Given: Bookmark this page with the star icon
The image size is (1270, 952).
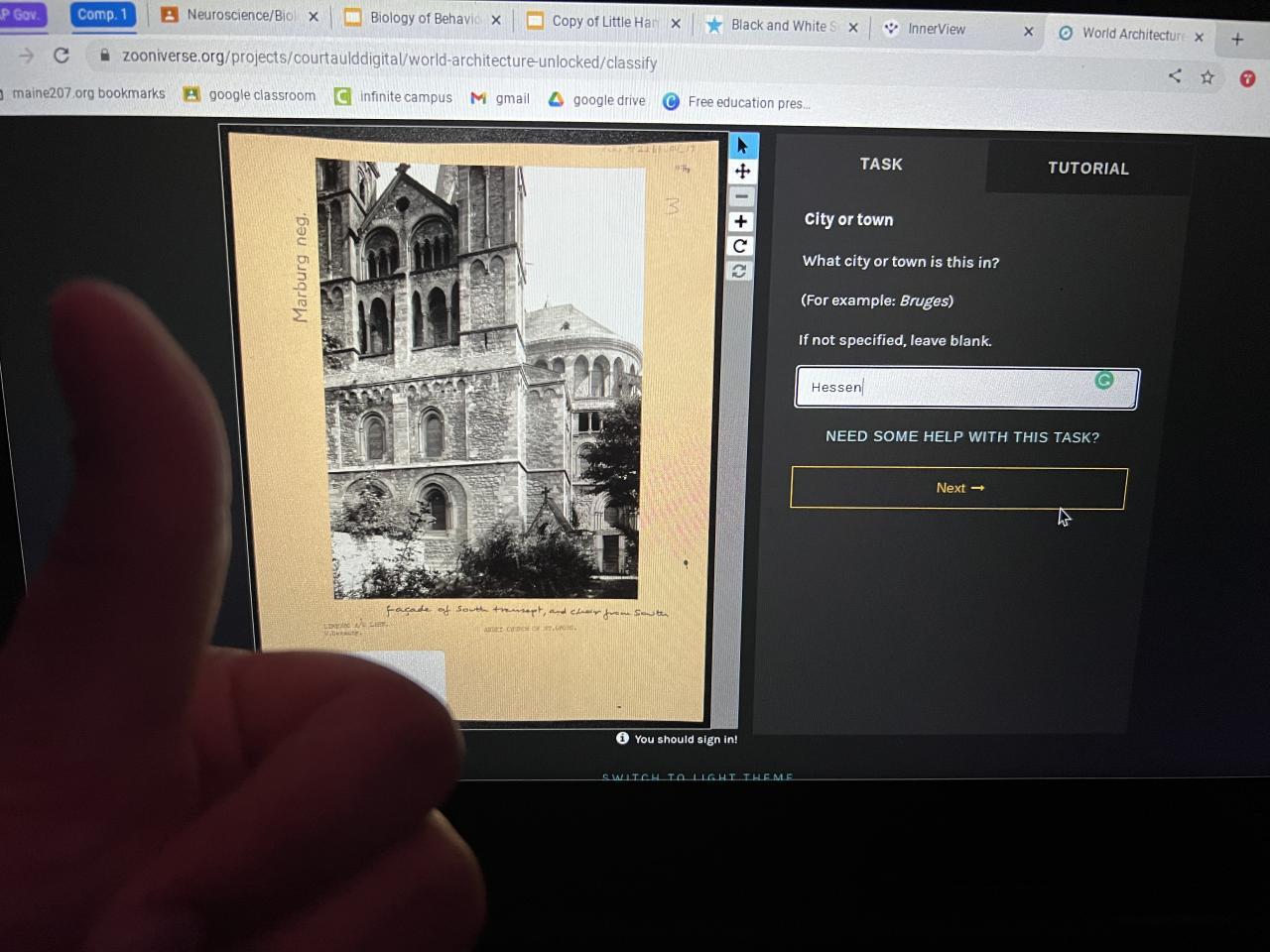Looking at the screenshot, I should (1207, 77).
